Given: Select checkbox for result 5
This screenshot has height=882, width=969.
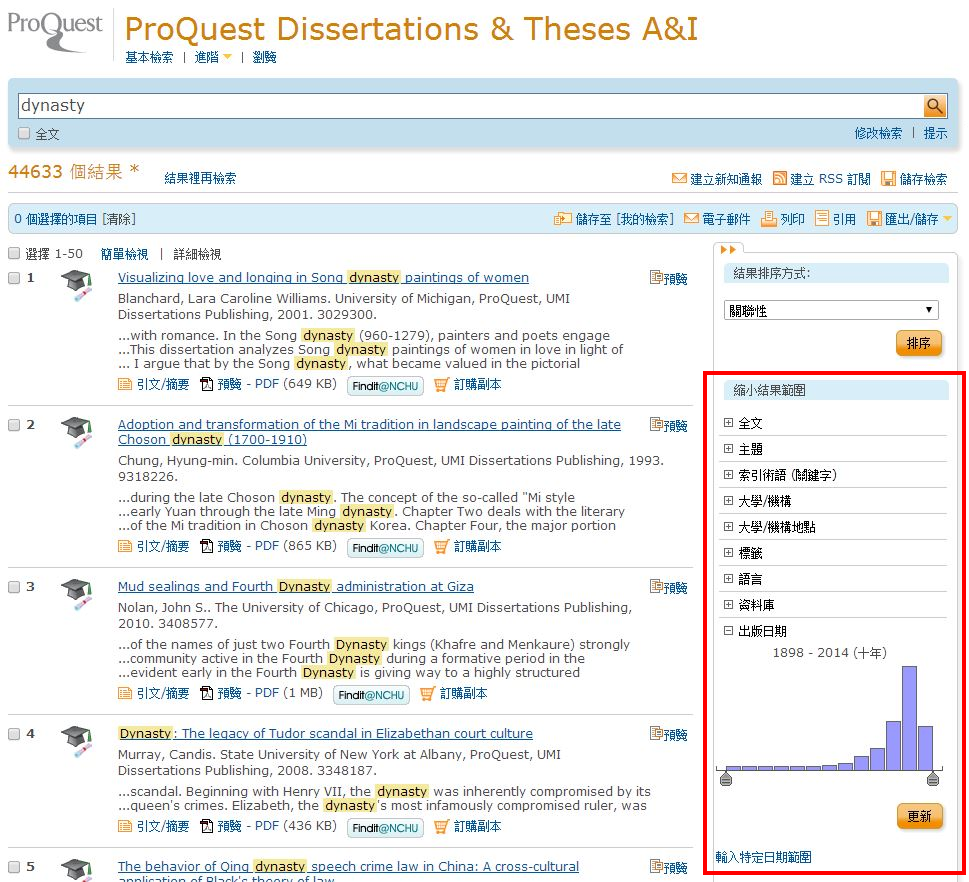Looking at the screenshot, I should click(x=14, y=867).
